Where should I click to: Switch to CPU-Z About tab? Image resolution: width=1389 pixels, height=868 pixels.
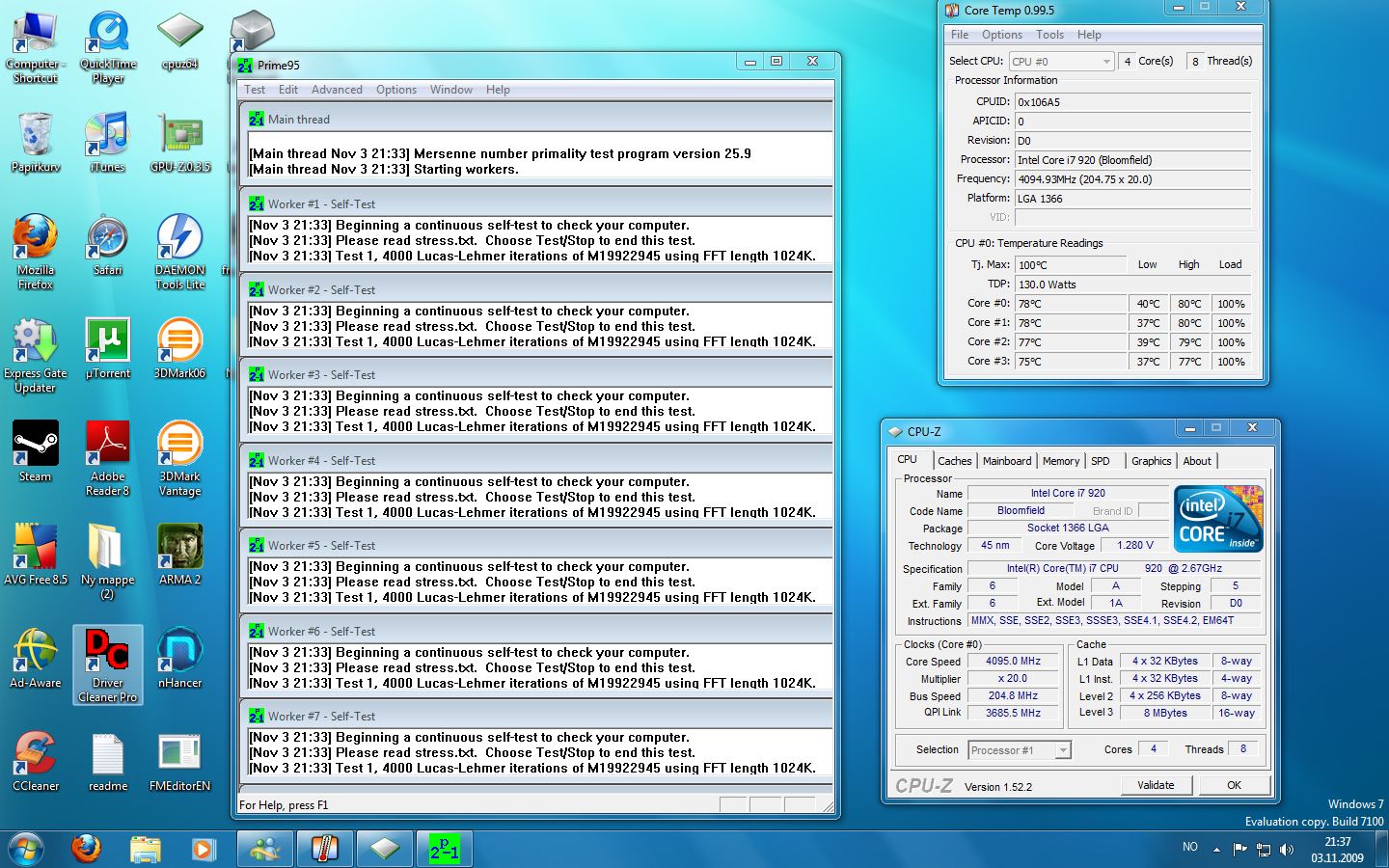point(1197,461)
